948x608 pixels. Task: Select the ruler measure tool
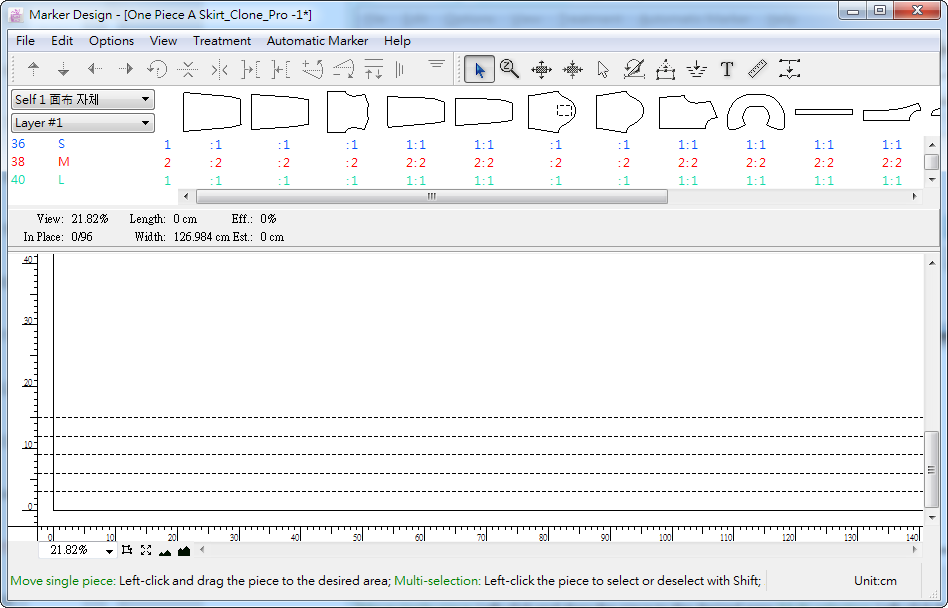(757, 69)
